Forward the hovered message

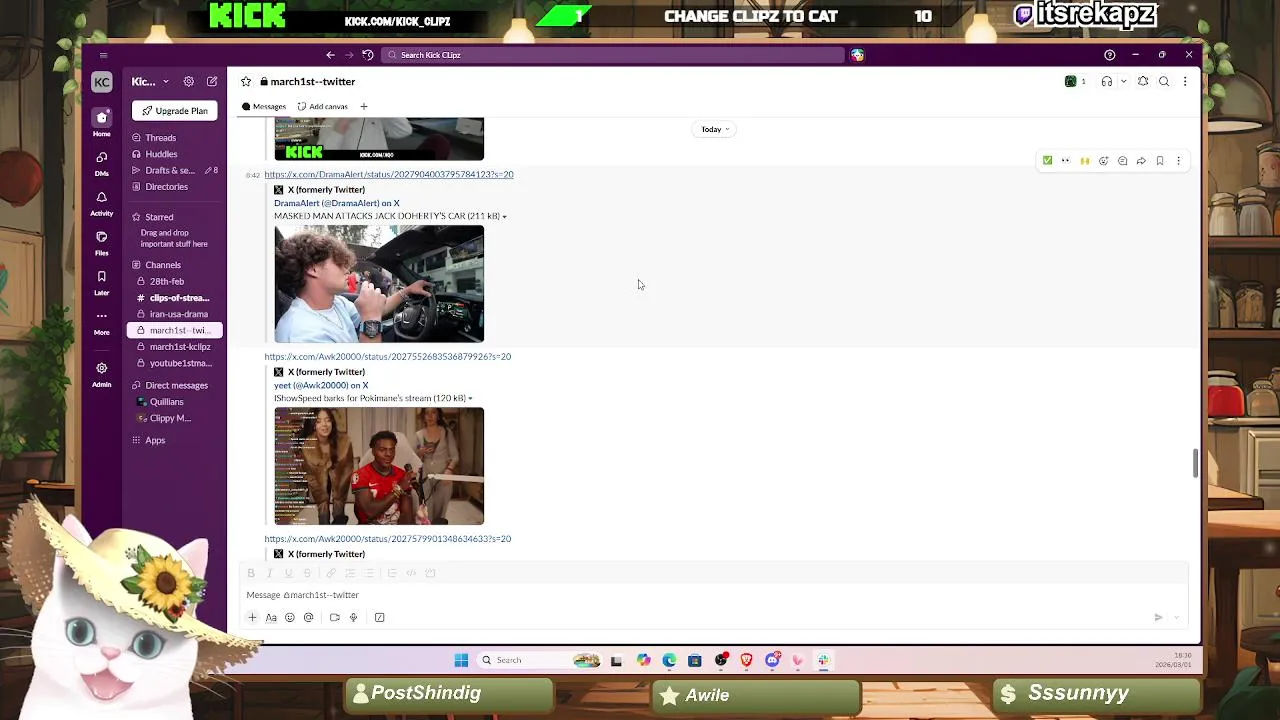pyautogui.click(x=1141, y=161)
